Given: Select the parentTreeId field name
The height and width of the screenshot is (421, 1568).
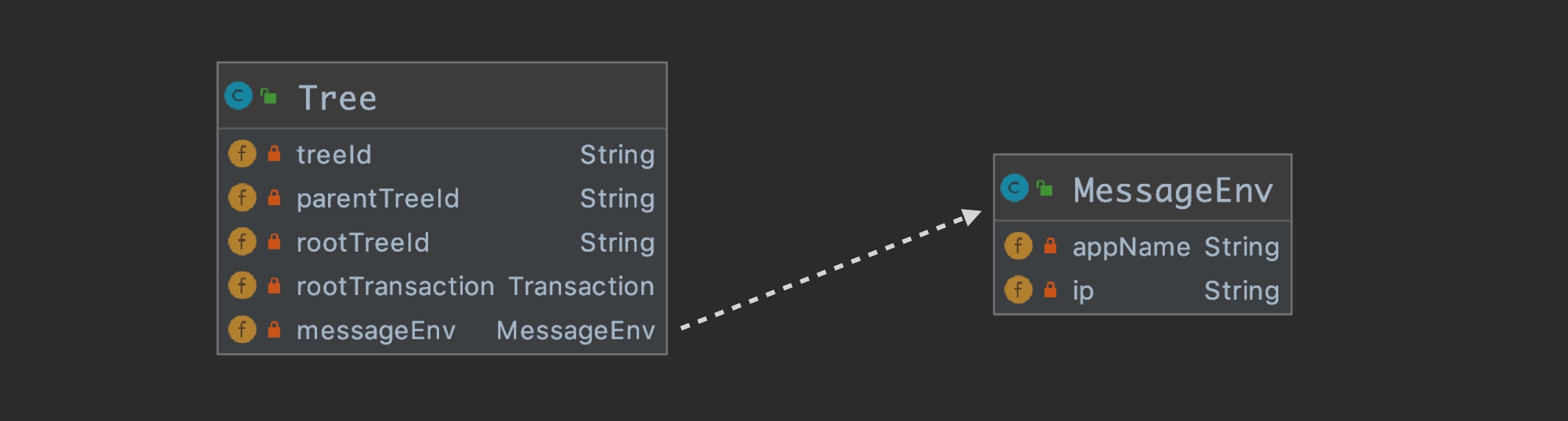Looking at the screenshot, I should (377, 199).
